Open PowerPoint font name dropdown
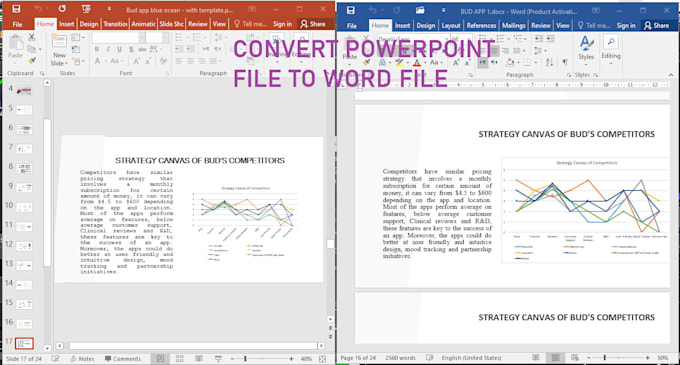680x365 pixels. coord(141,38)
